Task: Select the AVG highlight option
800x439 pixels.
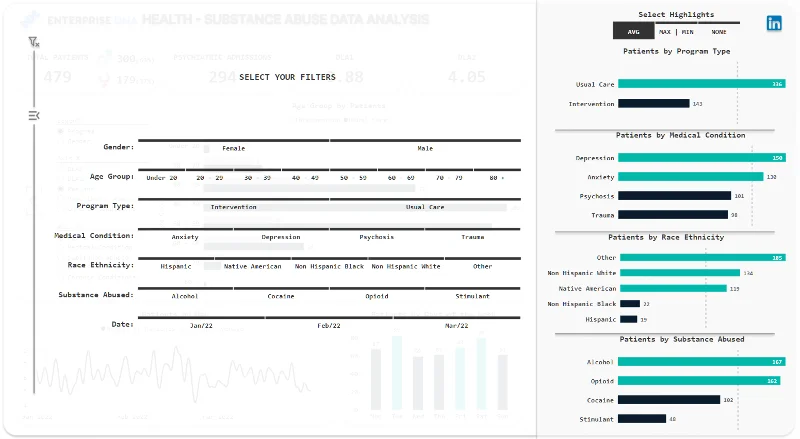Action: pos(634,32)
